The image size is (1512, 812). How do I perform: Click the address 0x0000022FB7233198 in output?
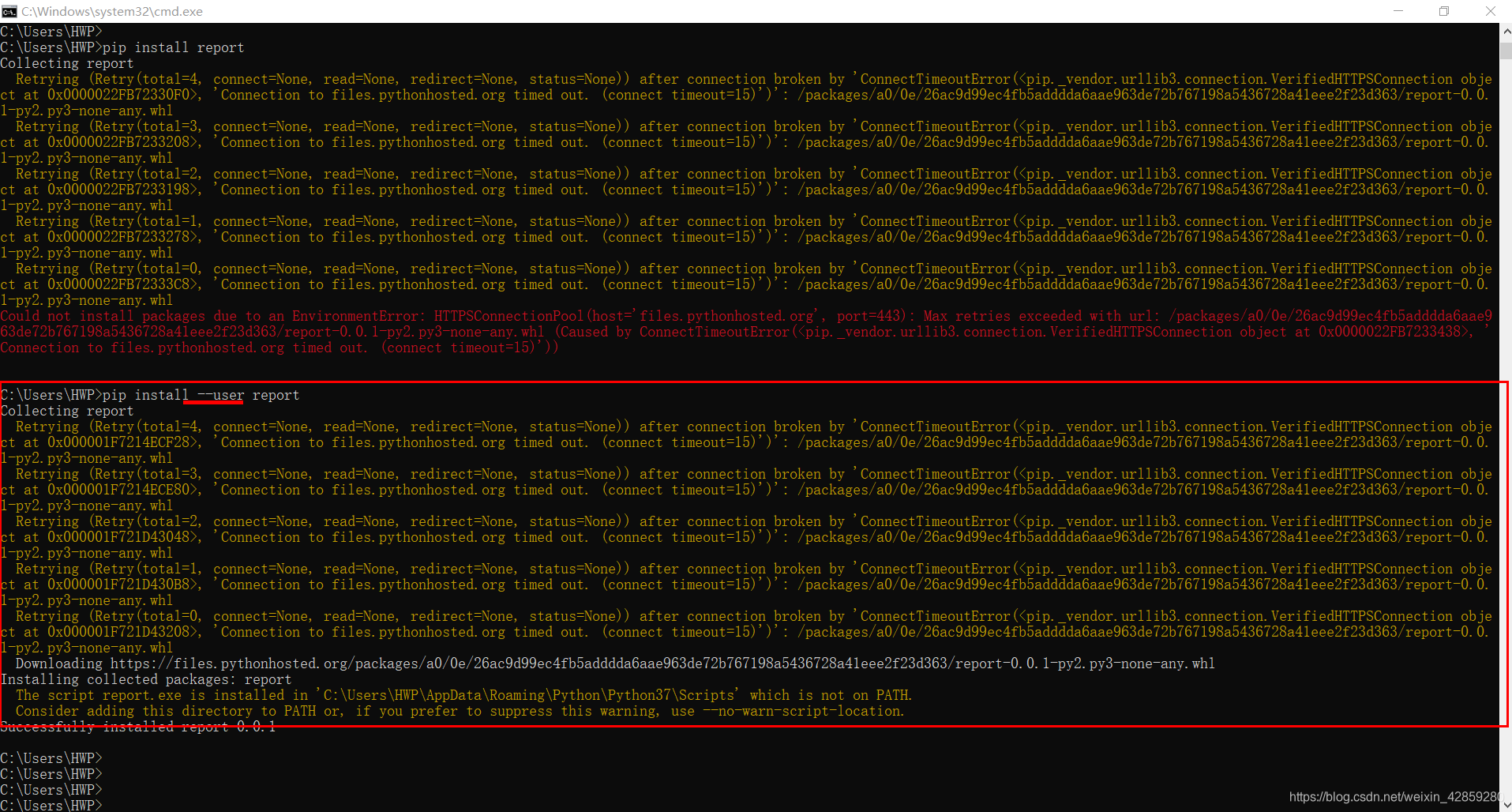122,190
